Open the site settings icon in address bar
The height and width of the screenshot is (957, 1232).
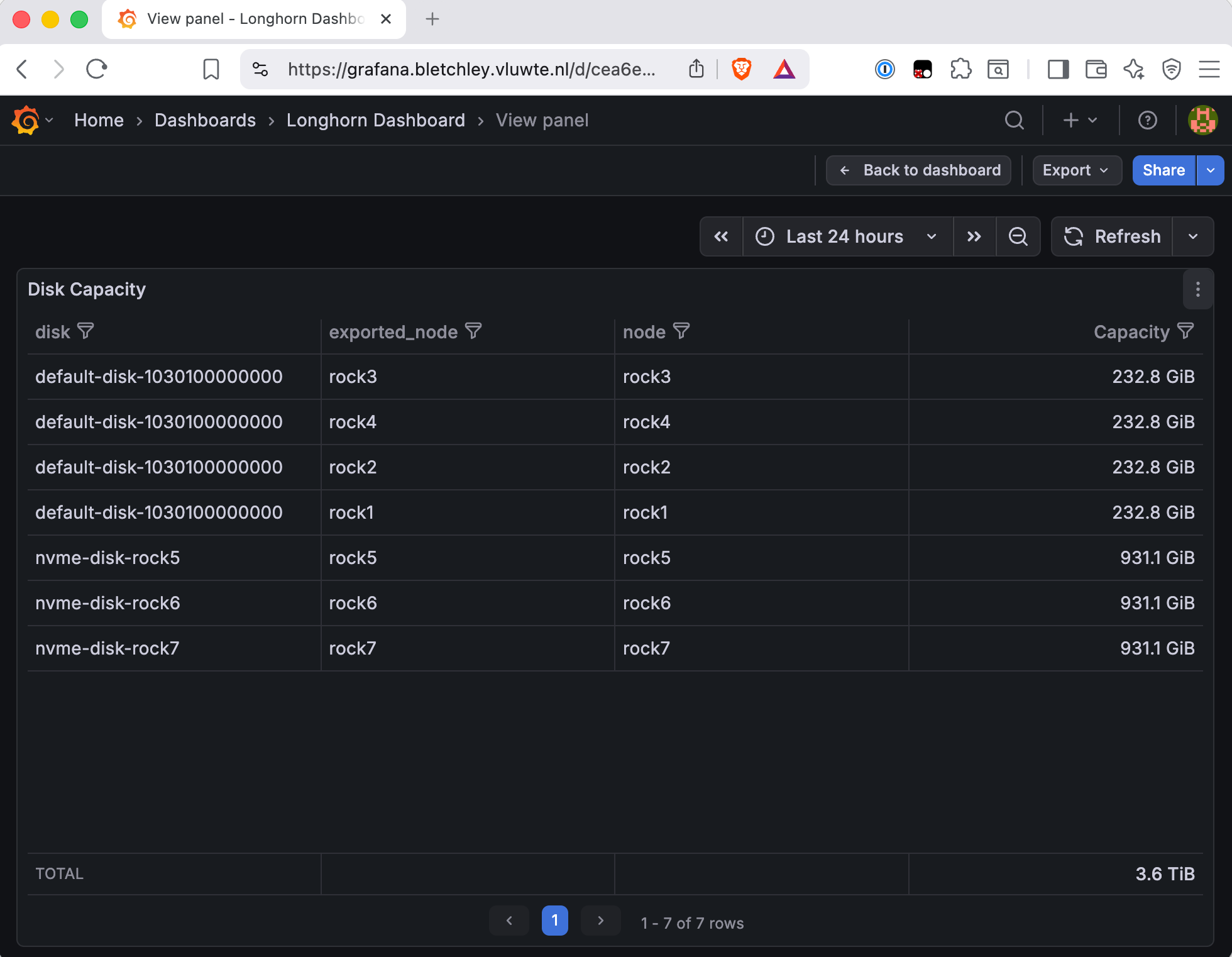click(x=260, y=69)
